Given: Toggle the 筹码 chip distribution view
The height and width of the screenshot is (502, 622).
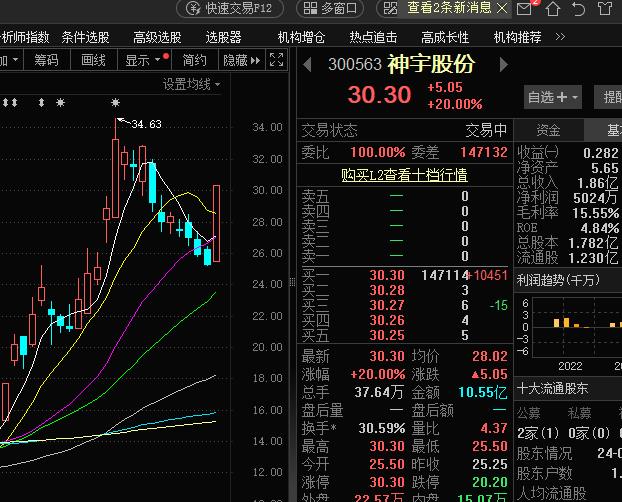Looking at the screenshot, I should click(x=46, y=60).
